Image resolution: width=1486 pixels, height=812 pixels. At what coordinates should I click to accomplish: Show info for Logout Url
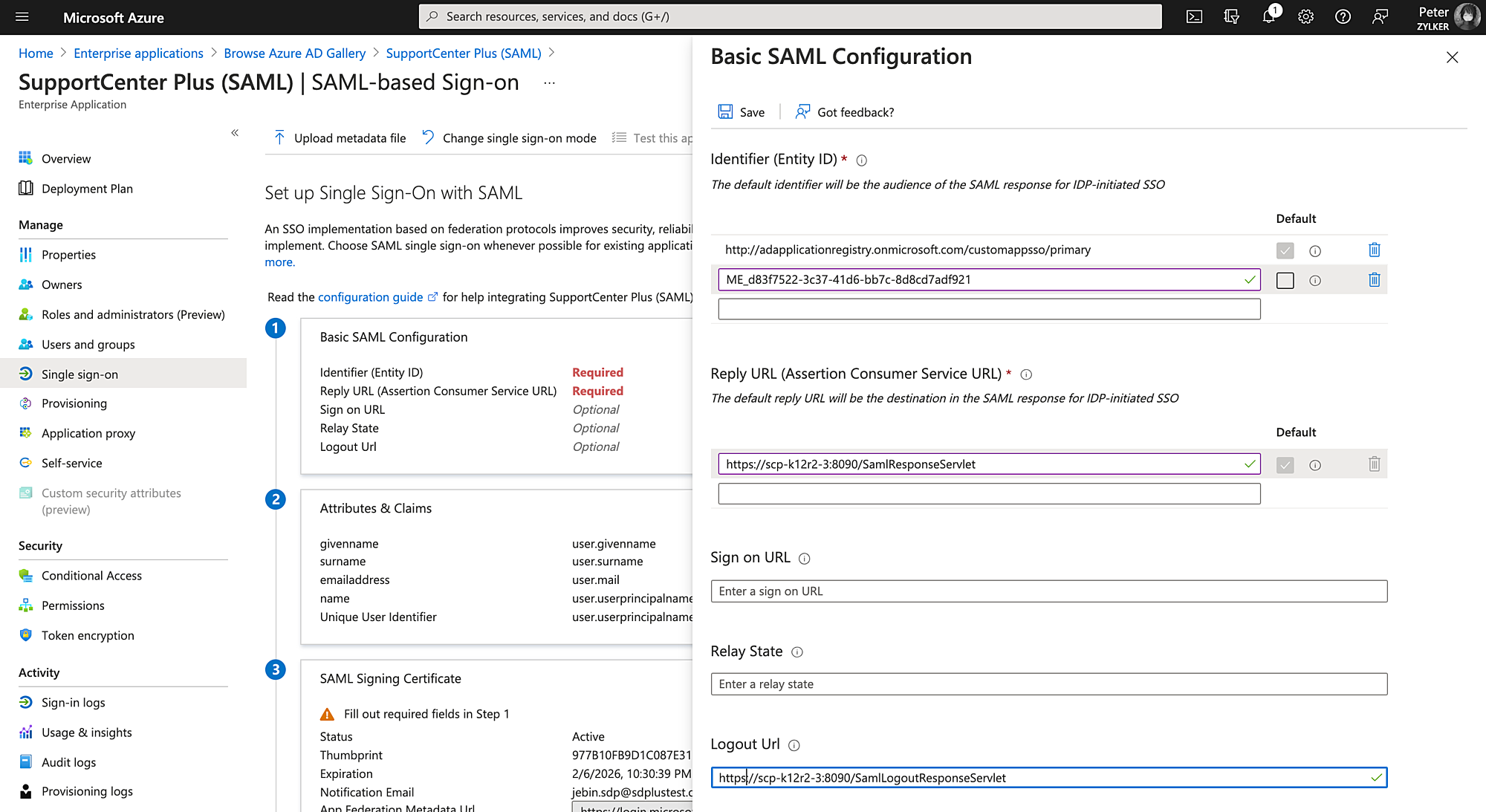[794, 745]
